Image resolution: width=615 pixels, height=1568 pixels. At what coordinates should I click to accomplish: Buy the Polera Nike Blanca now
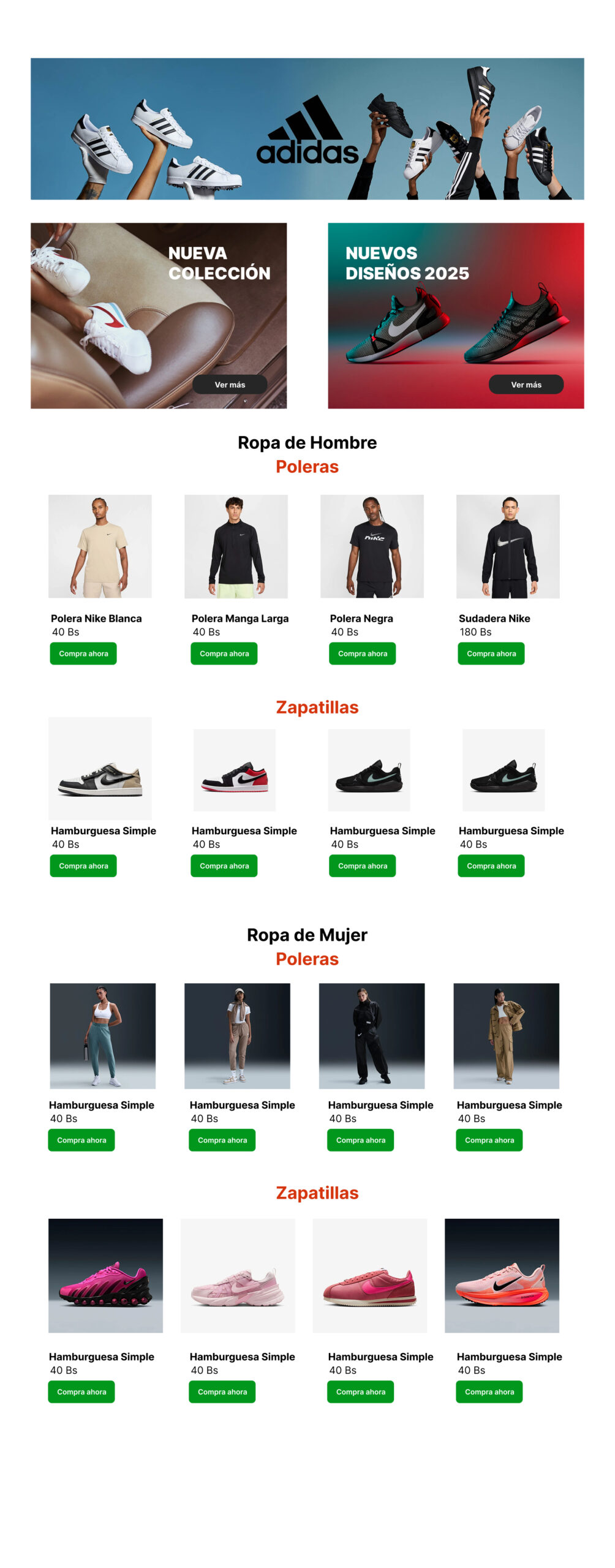(x=83, y=653)
